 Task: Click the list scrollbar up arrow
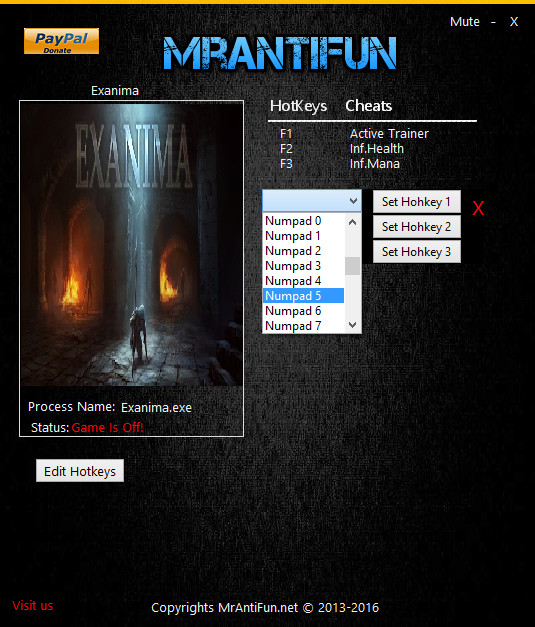pos(352,222)
